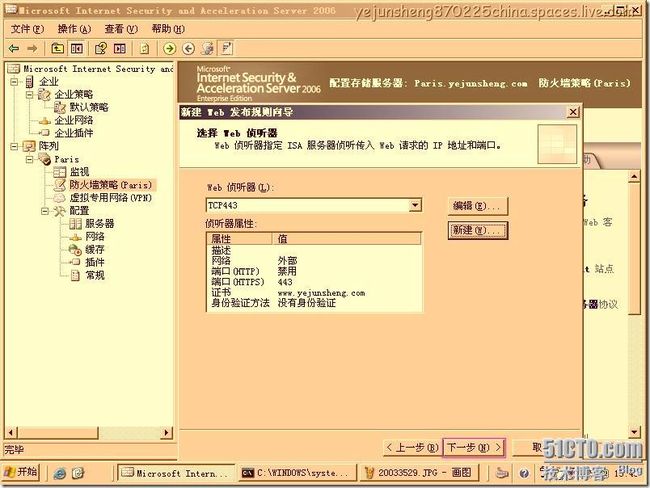
Task: Select 企业插件 tree item
Action: (74, 133)
